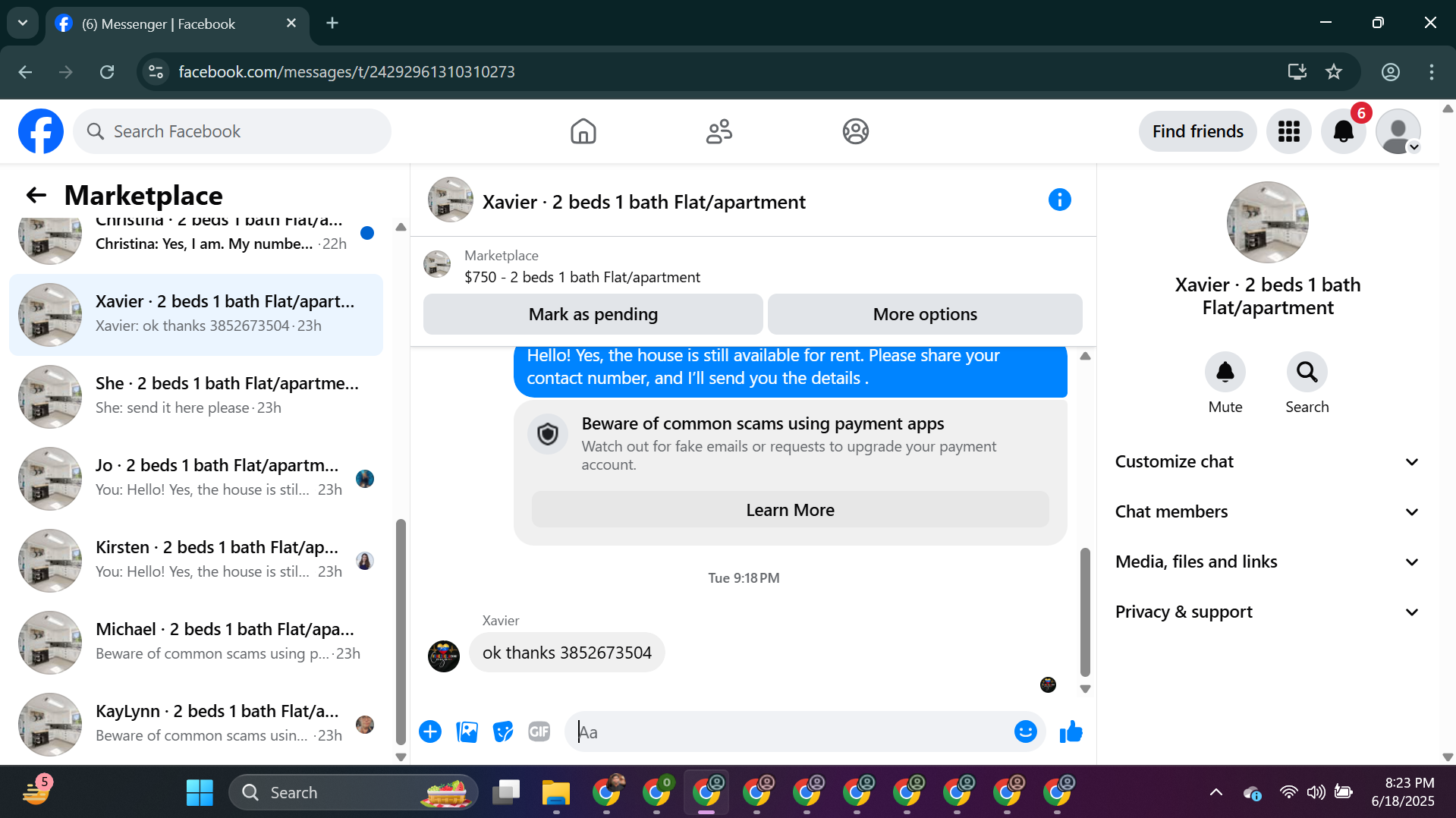Close the Messenger browser tab
This screenshot has height=818, width=1456.
pos(291,24)
